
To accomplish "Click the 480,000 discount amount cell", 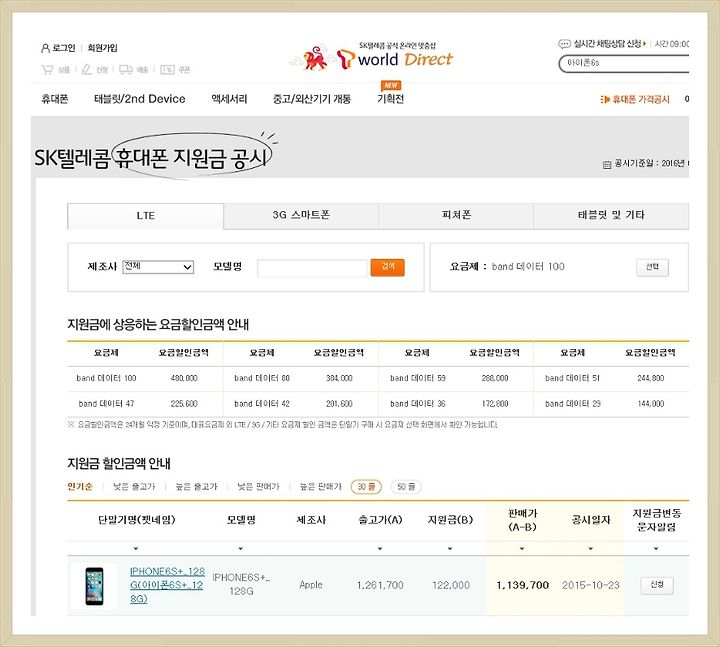I will click(184, 378).
